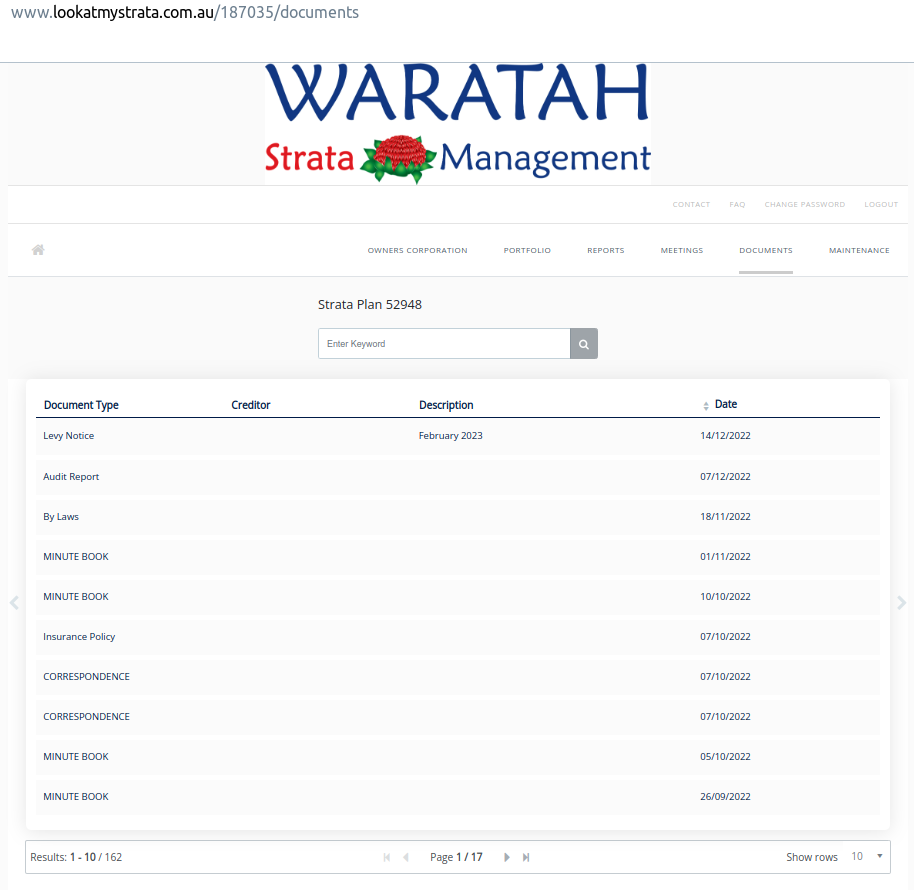Open the Show rows dropdown
Image resolution: width=914 pixels, height=890 pixels.
click(867, 857)
